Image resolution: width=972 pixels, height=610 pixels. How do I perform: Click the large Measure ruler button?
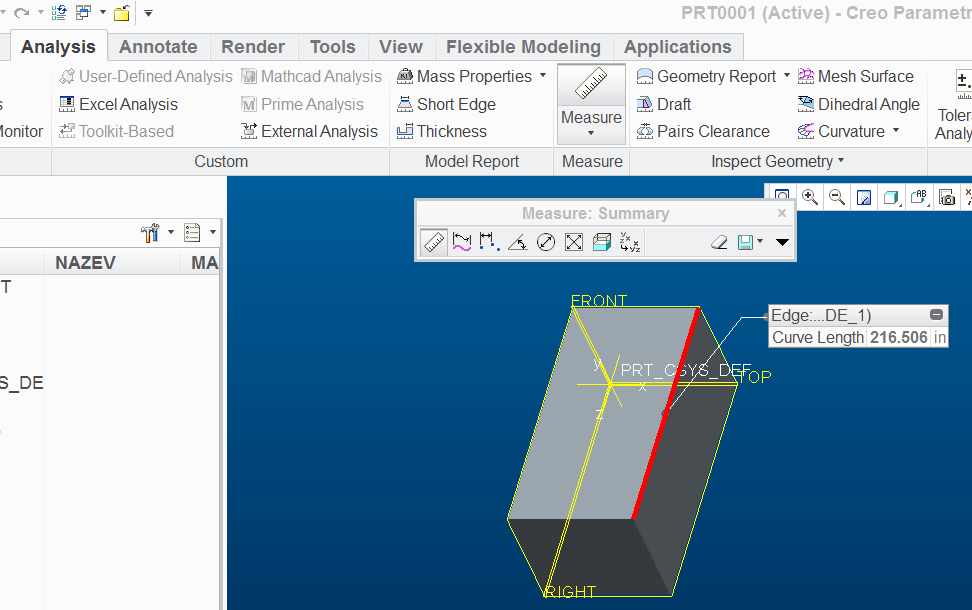(x=591, y=85)
